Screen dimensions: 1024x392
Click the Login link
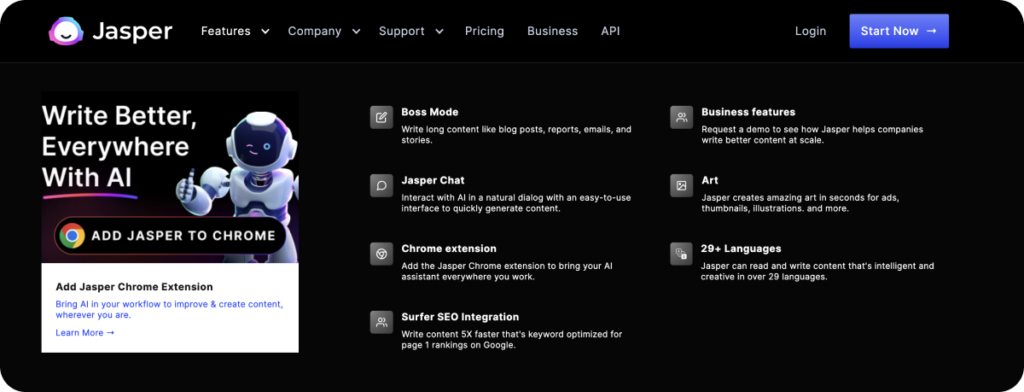tap(810, 31)
